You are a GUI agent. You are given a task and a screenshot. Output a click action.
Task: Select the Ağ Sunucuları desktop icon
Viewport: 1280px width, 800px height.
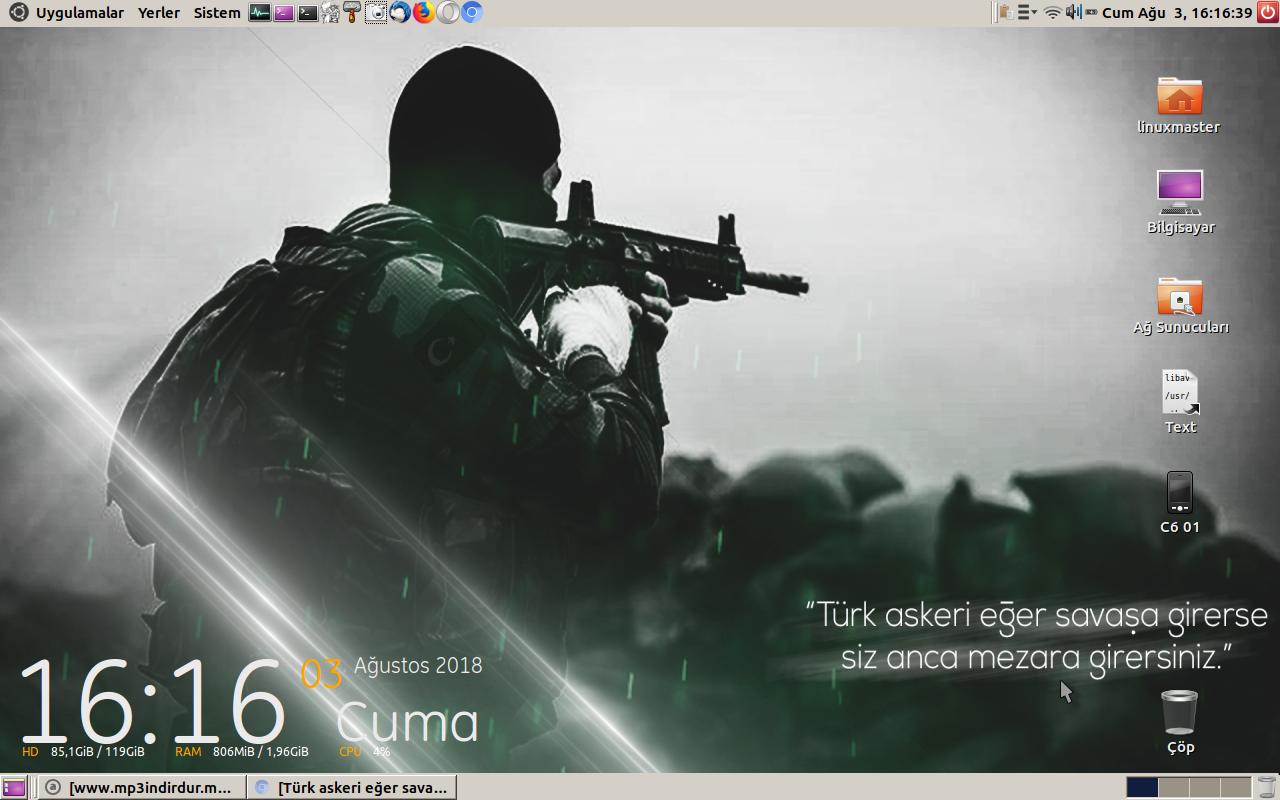click(1180, 305)
